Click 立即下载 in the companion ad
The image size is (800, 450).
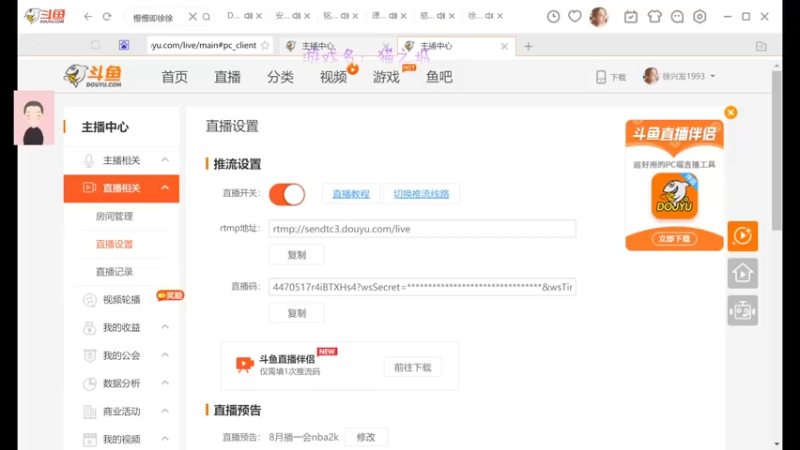coord(674,239)
